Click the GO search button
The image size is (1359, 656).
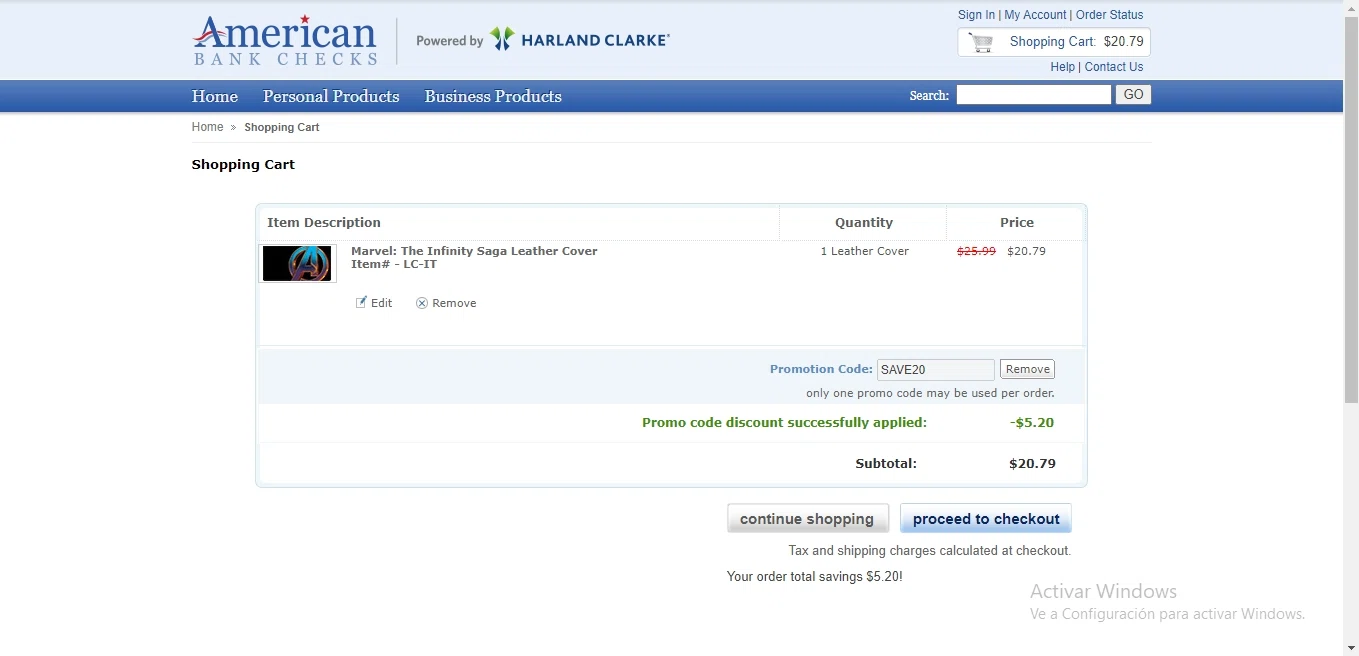pyautogui.click(x=1133, y=95)
